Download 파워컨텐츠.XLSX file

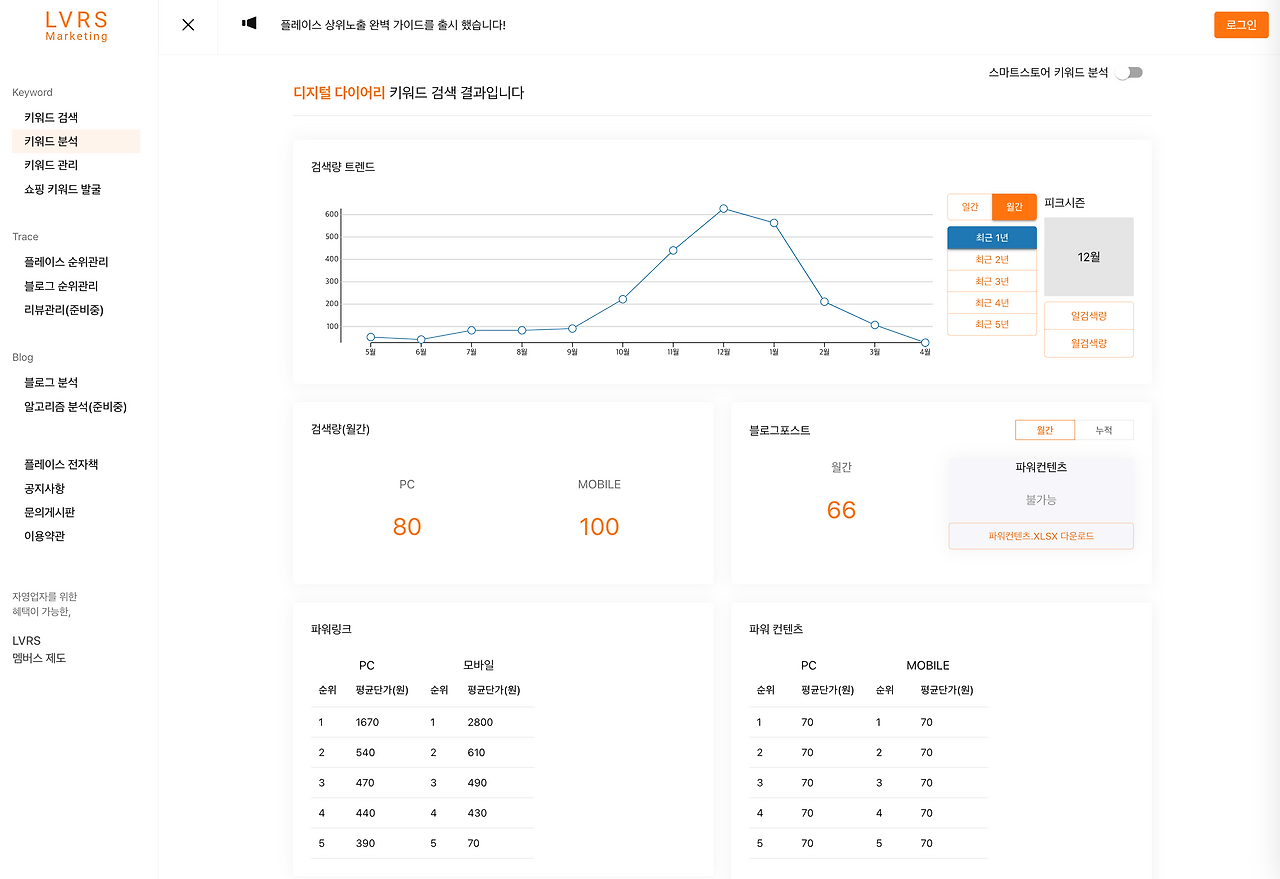(x=1041, y=536)
